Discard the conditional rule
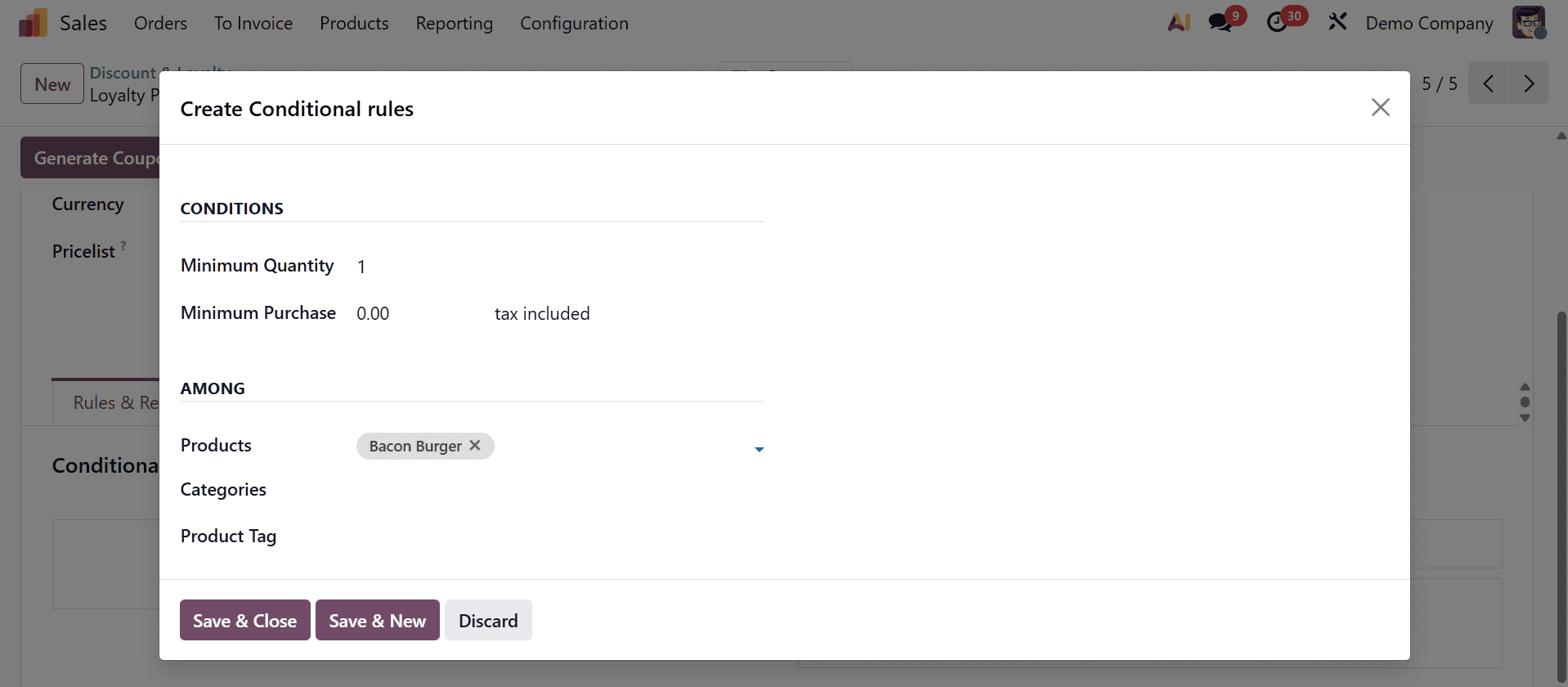The image size is (1568, 687). (488, 620)
